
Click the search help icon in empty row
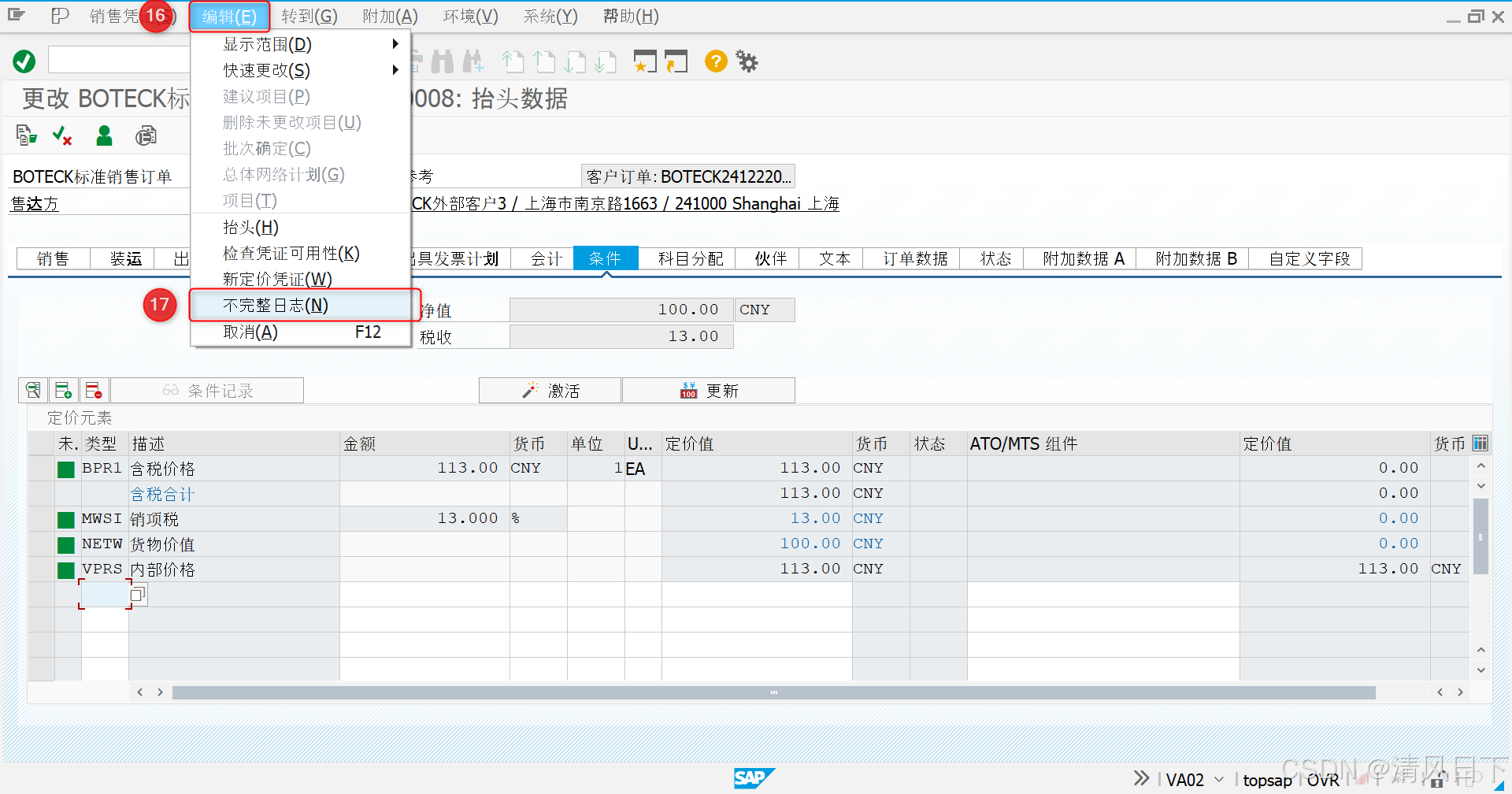138,594
